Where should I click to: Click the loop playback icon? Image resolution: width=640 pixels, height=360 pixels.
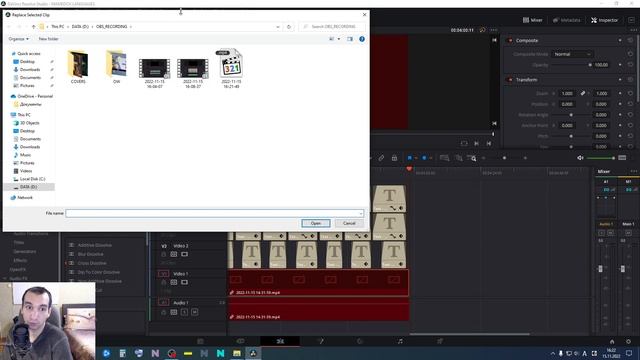point(464,143)
